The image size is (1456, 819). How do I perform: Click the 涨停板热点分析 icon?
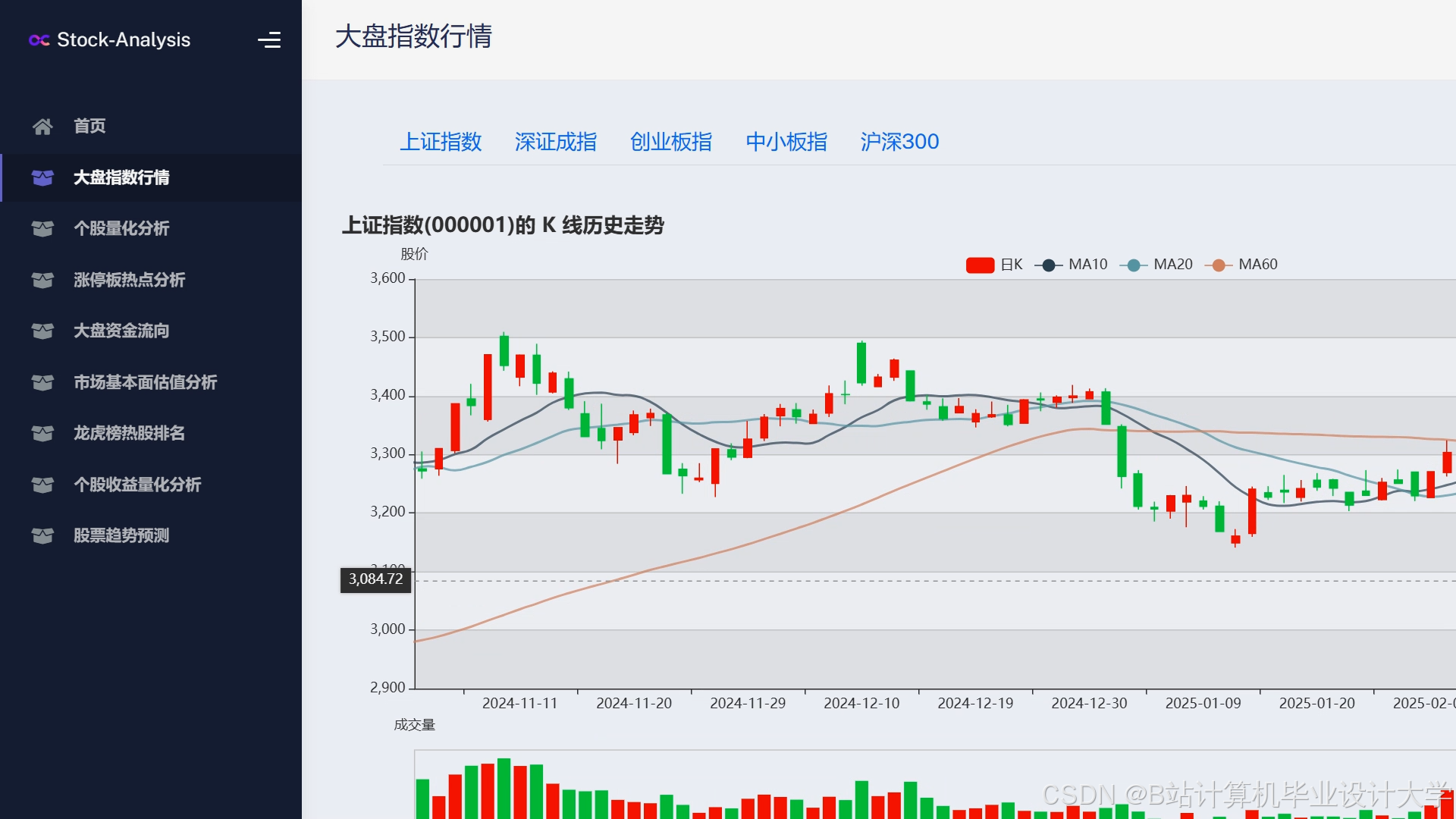[42, 280]
